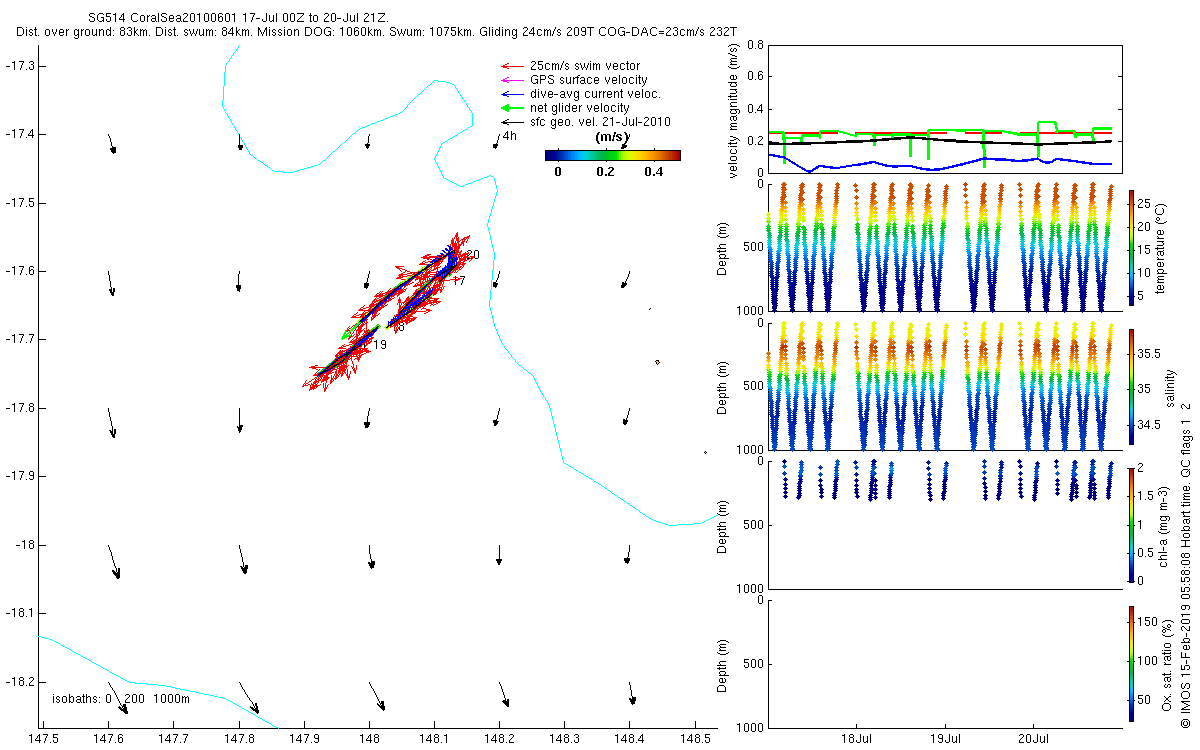Click the blue dive-avg current legend arrow
Viewport: 1200px width, 750px height.
(x=511, y=94)
